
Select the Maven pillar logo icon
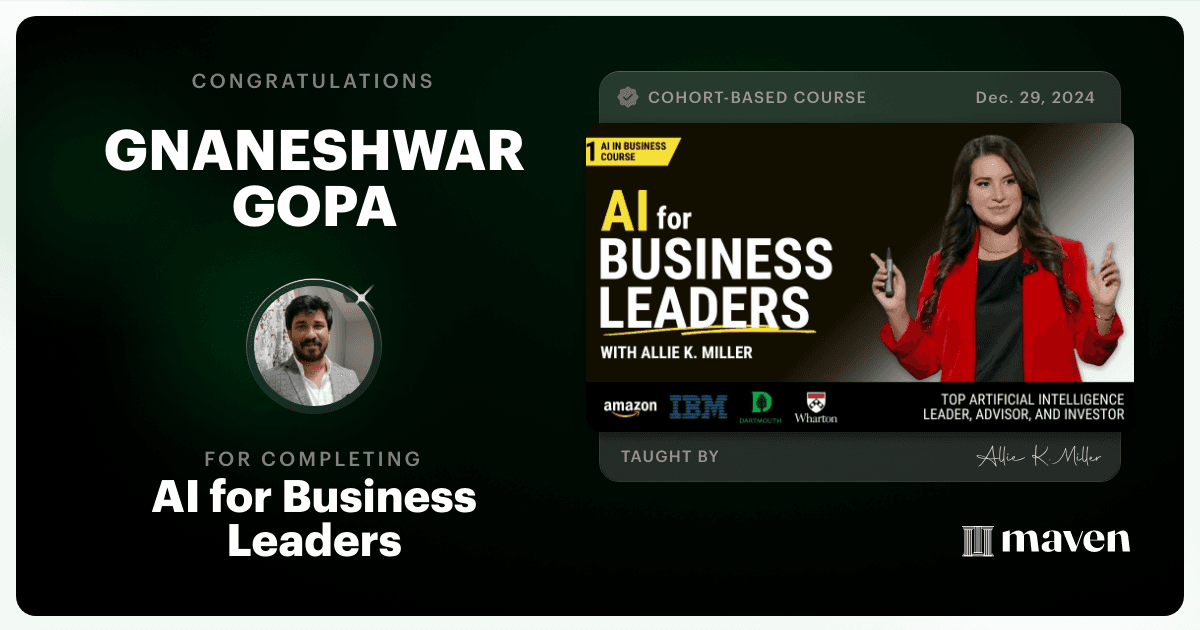coord(977,541)
